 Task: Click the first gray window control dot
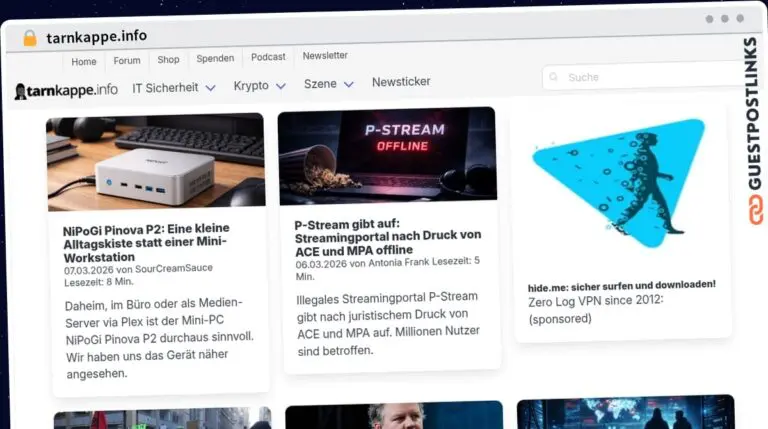click(709, 19)
